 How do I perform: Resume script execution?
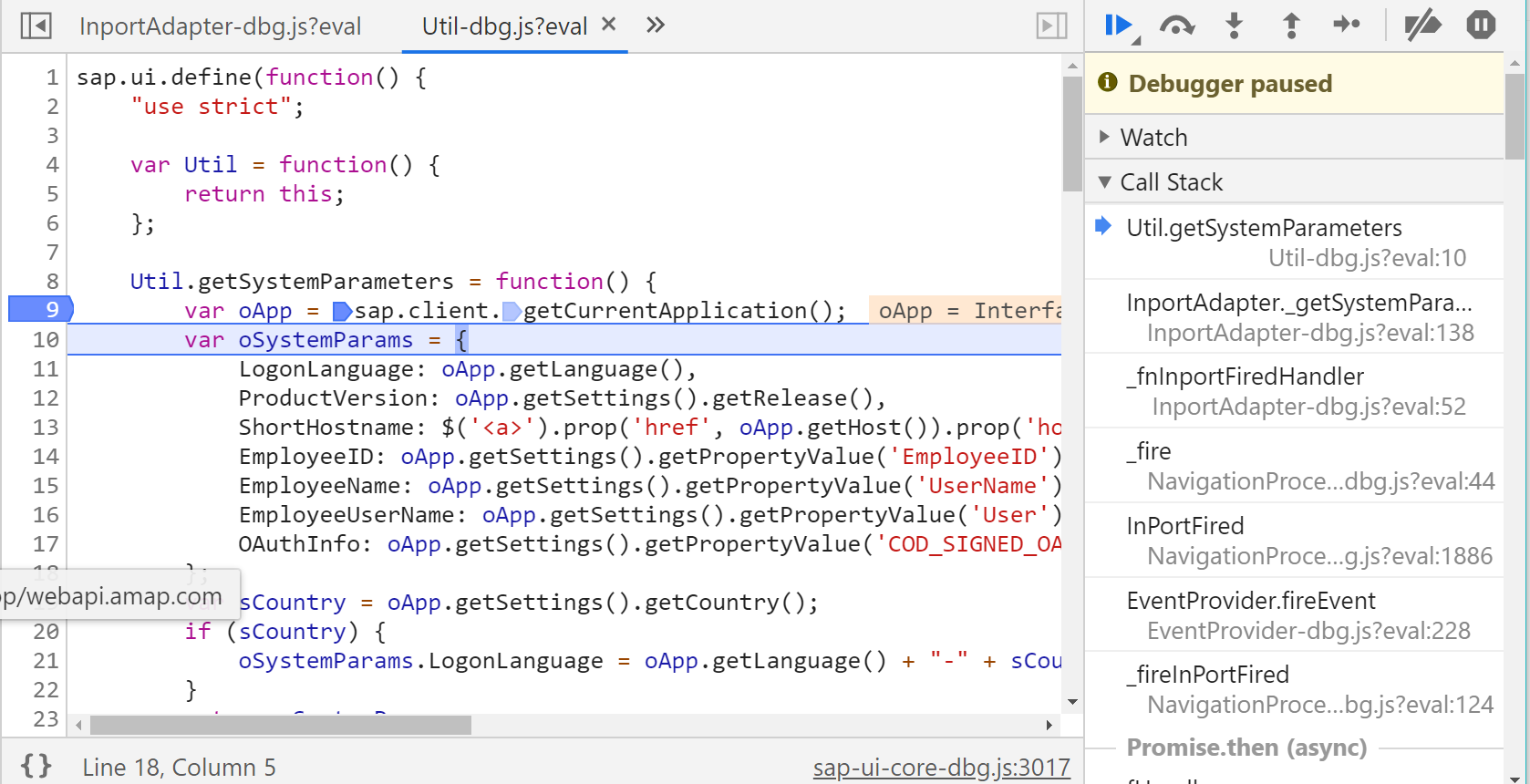click(1121, 26)
